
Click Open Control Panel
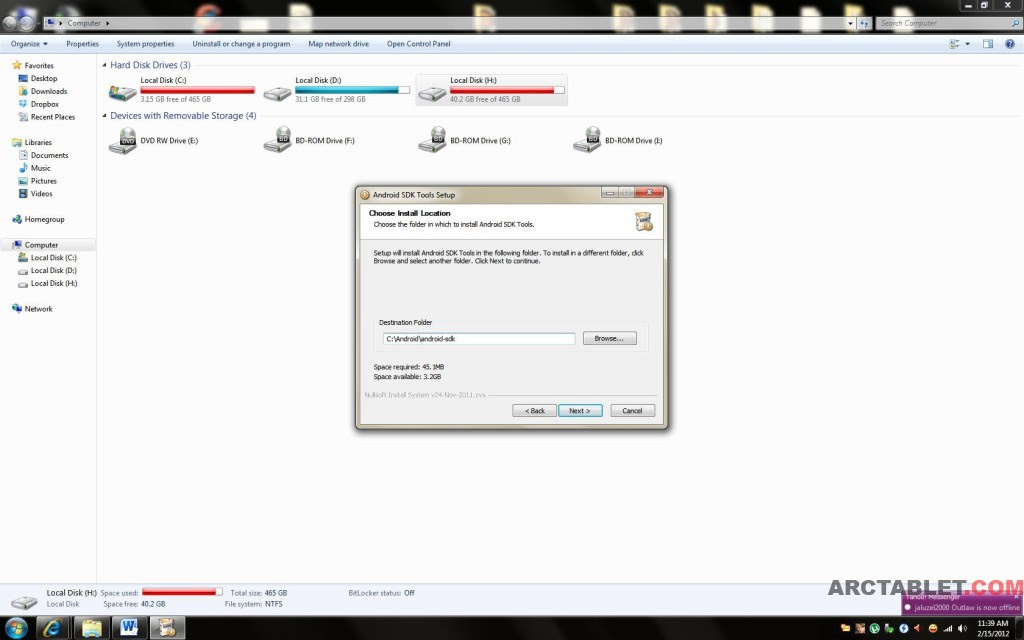[x=419, y=44]
